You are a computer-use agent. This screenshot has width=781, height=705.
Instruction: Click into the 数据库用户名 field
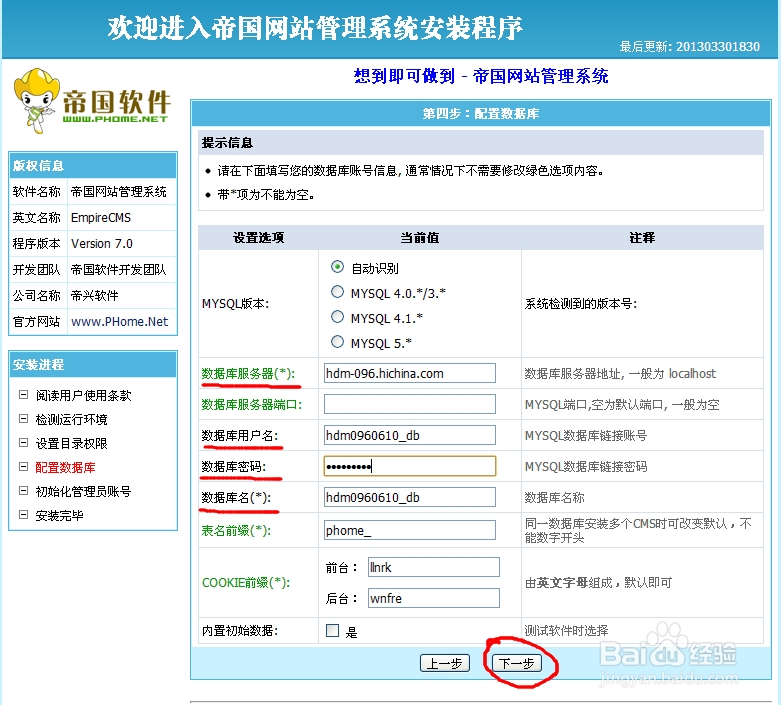click(x=409, y=435)
